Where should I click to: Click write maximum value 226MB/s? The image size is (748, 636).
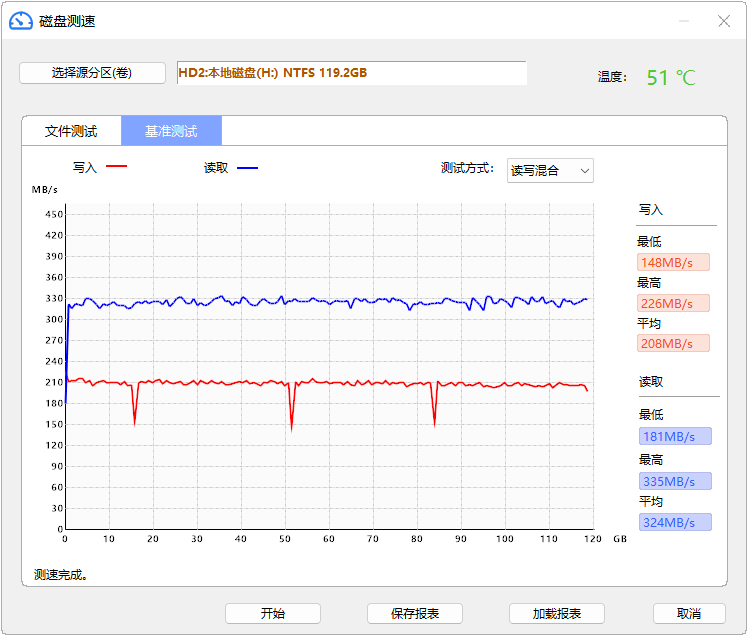(x=673, y=303)
